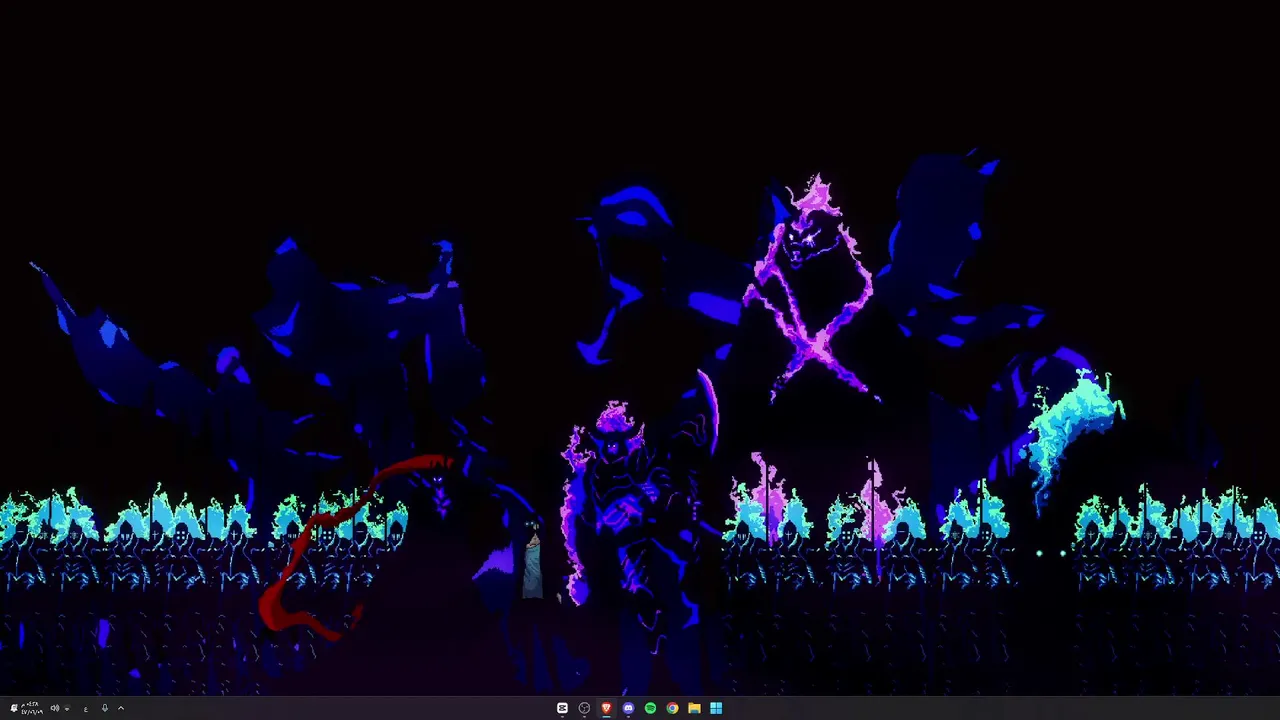This screenshot has height=720, width=1280.
Task: Open CapCut from the taskbar
Action: point(562,708)
